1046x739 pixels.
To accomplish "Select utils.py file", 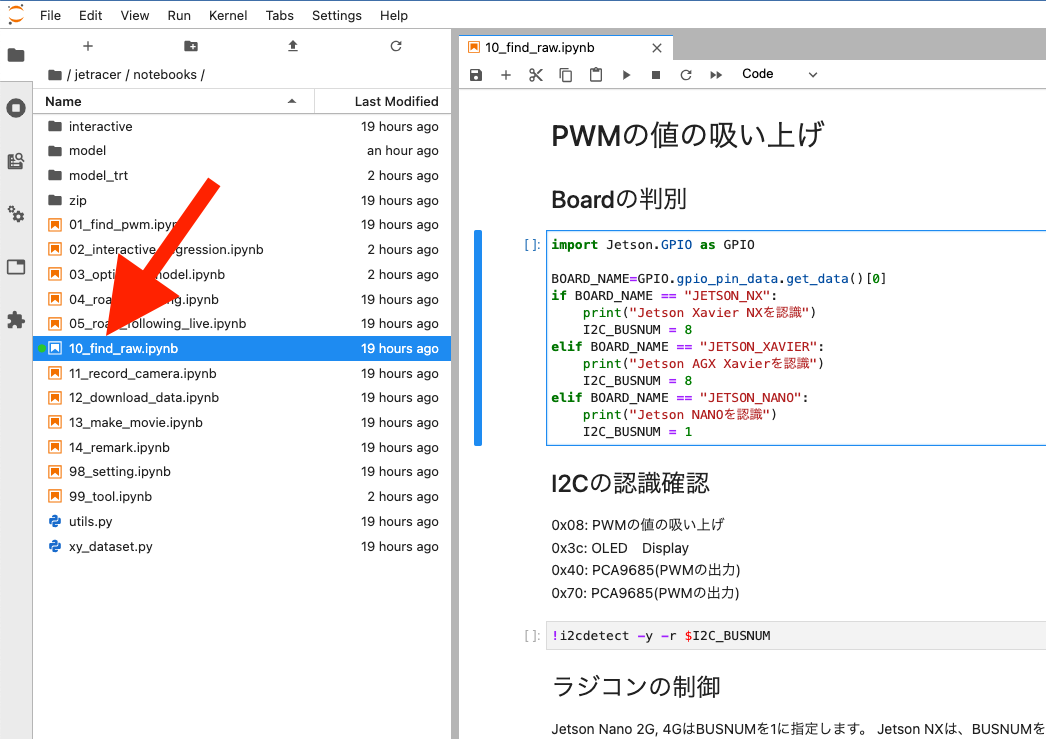I will click(x=242, y=521).
